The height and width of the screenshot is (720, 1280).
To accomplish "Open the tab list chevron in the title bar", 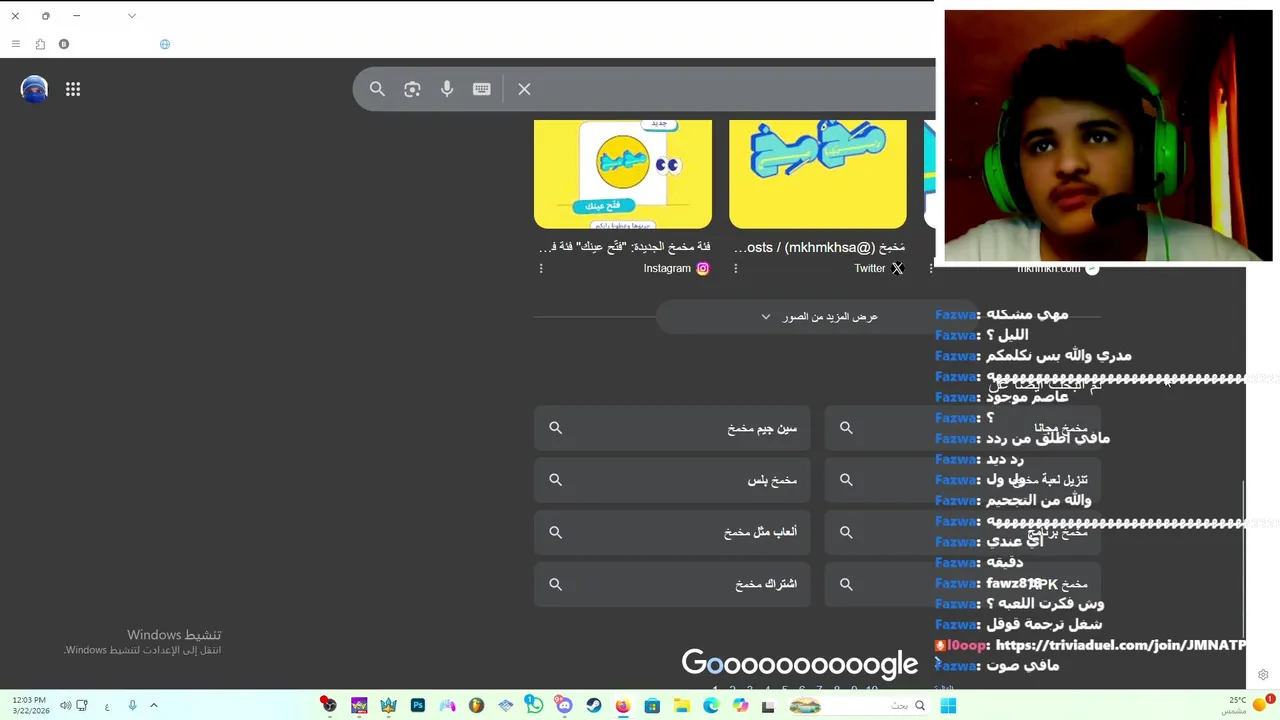I will pyautogui.click(x=132, y=16).
